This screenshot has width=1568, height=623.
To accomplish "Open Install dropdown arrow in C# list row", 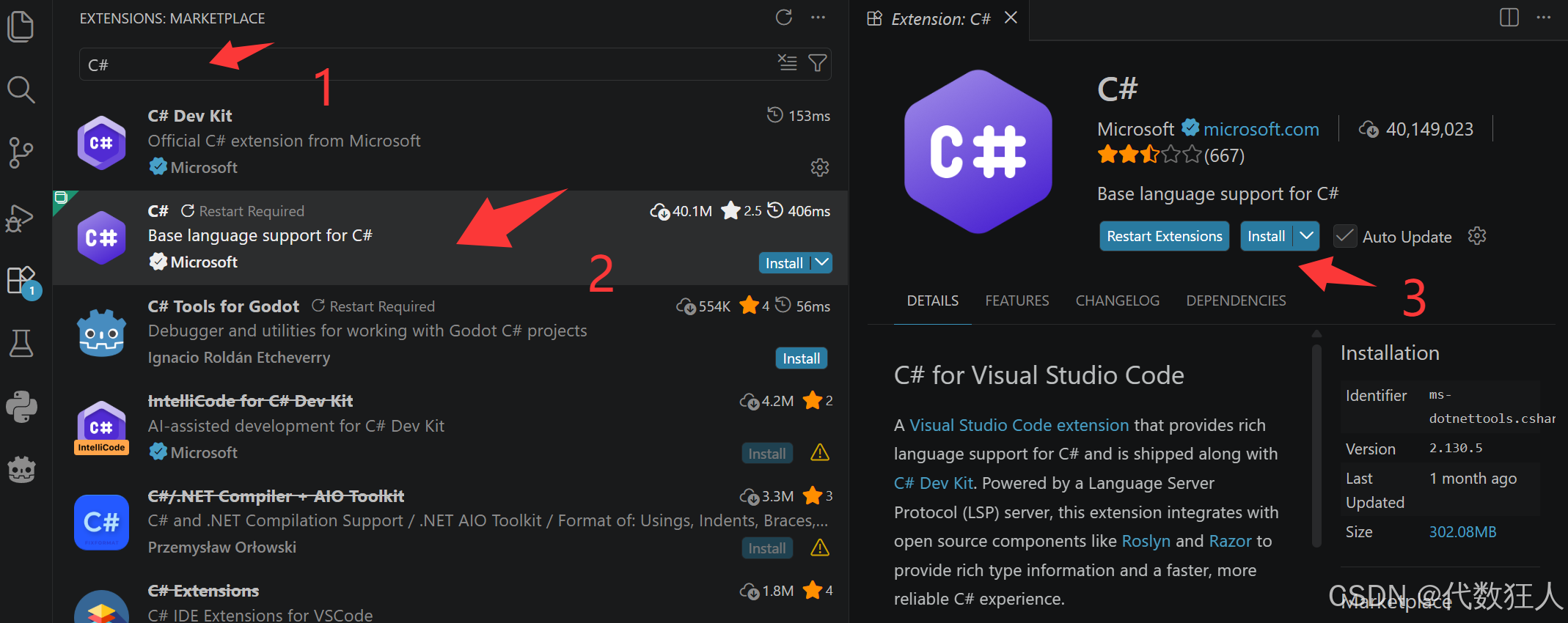I will click(822, 262).
